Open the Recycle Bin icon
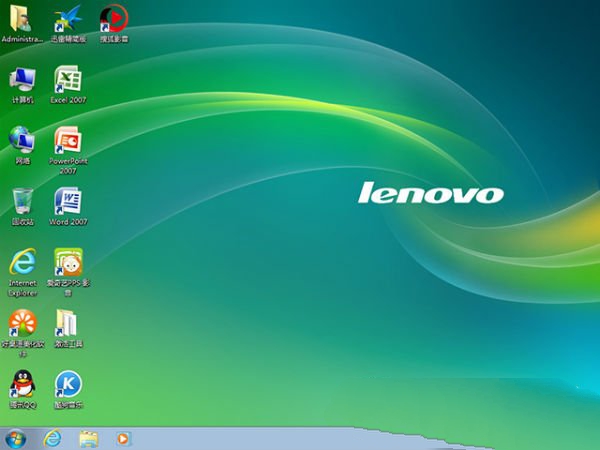 [x=22, y=200]
